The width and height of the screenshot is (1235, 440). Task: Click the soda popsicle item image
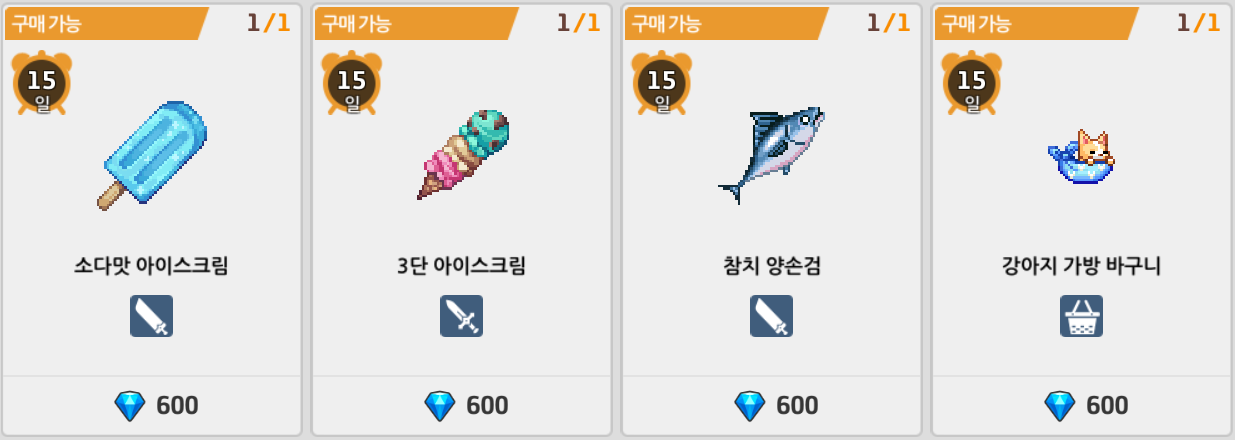click(152, 156)
